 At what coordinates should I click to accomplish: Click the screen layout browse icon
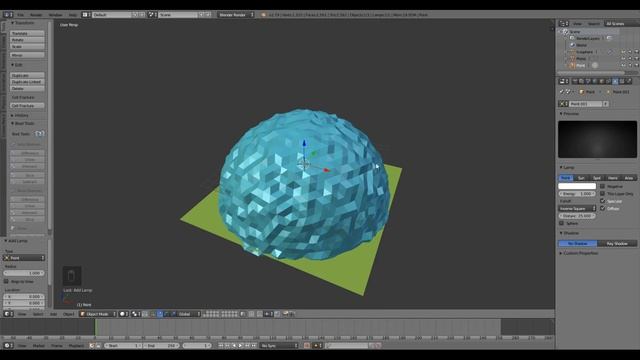click(x=85, y=15)
